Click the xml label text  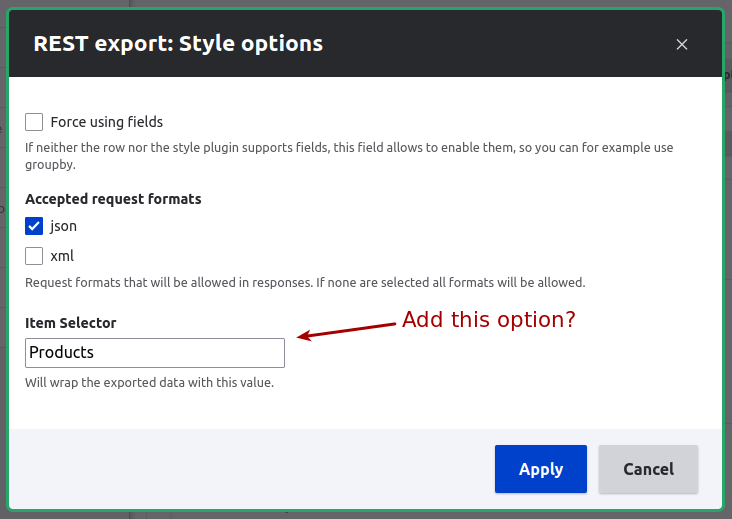point(62,256)
